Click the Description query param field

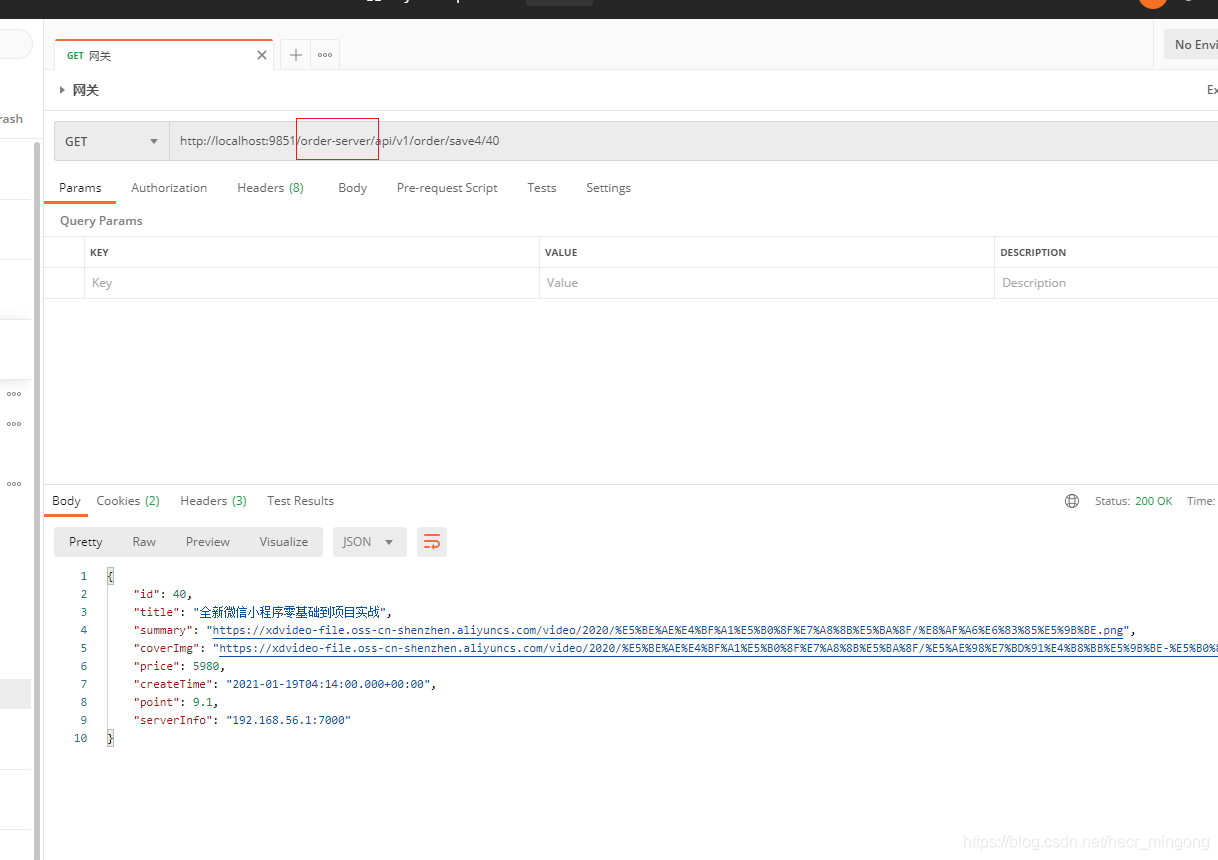pos(1106,283)
